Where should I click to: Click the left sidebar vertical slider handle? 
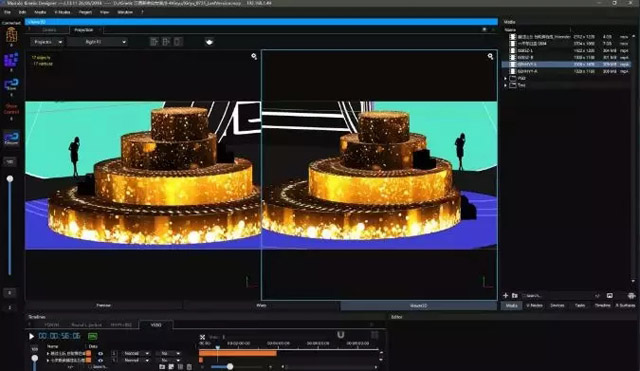10,179
